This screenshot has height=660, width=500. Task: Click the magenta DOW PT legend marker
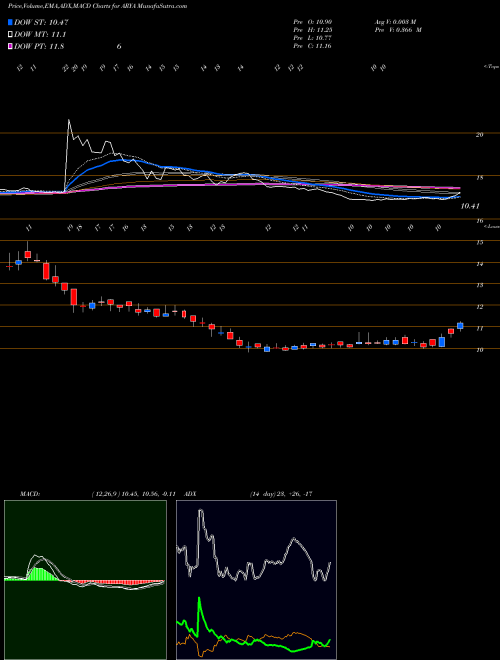pyautogui.click(x=10, y=46)
